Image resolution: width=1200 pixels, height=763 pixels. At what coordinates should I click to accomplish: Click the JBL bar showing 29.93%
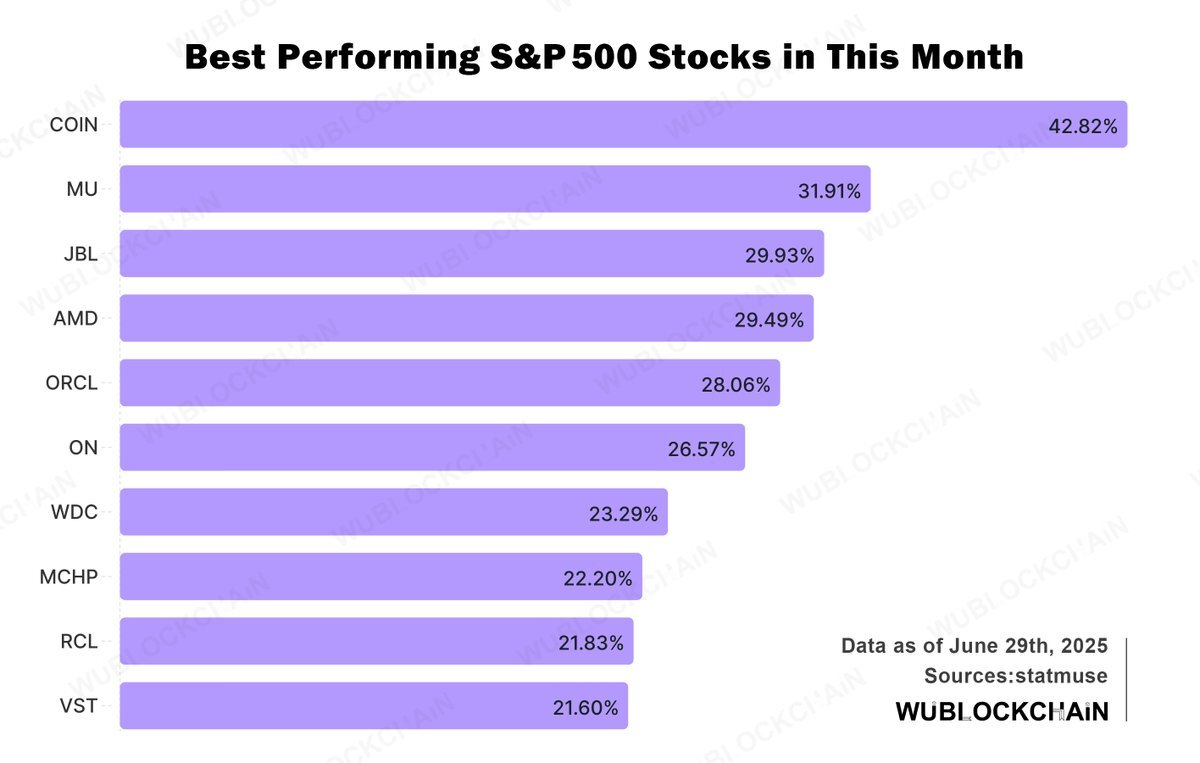(472, 253)
